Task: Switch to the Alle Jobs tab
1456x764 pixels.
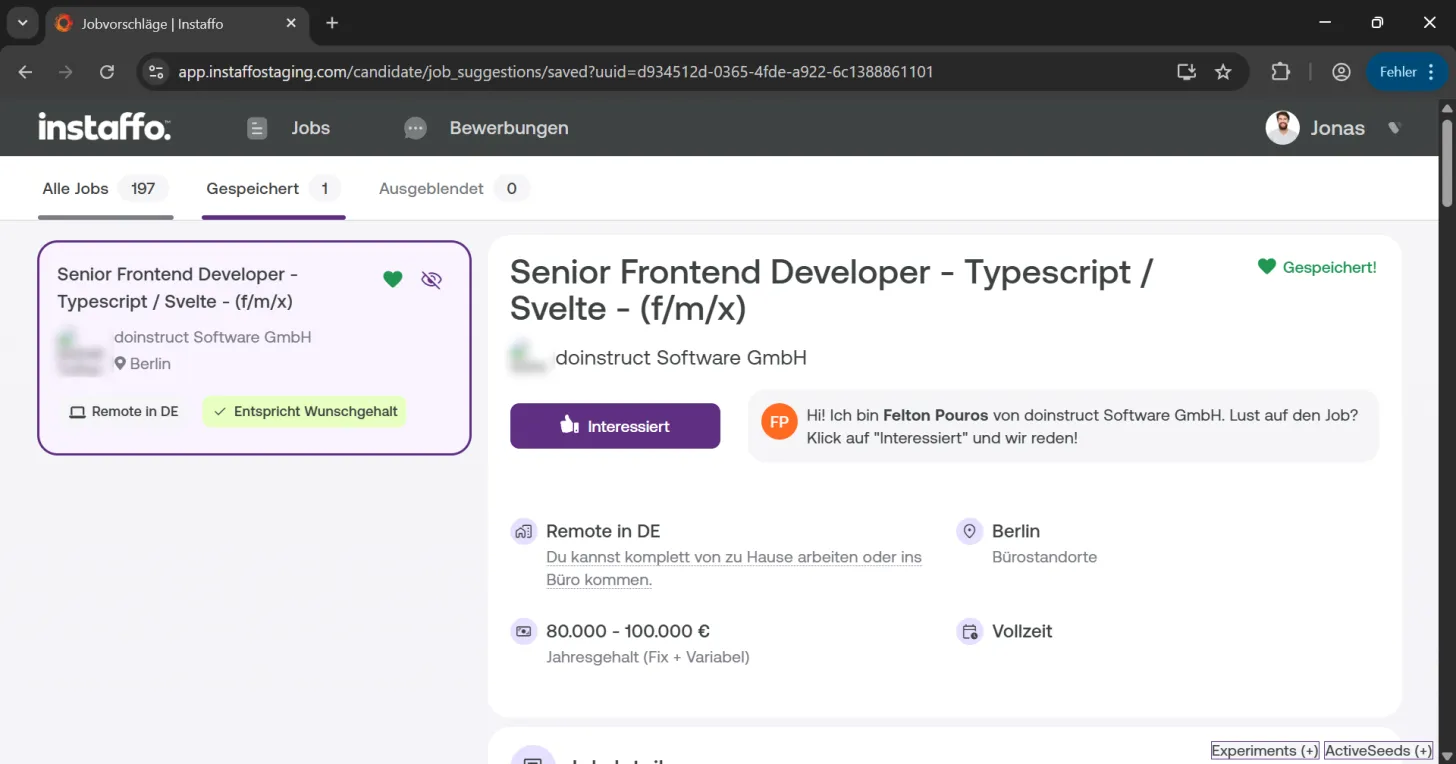Action: click(x=106, y=189)
